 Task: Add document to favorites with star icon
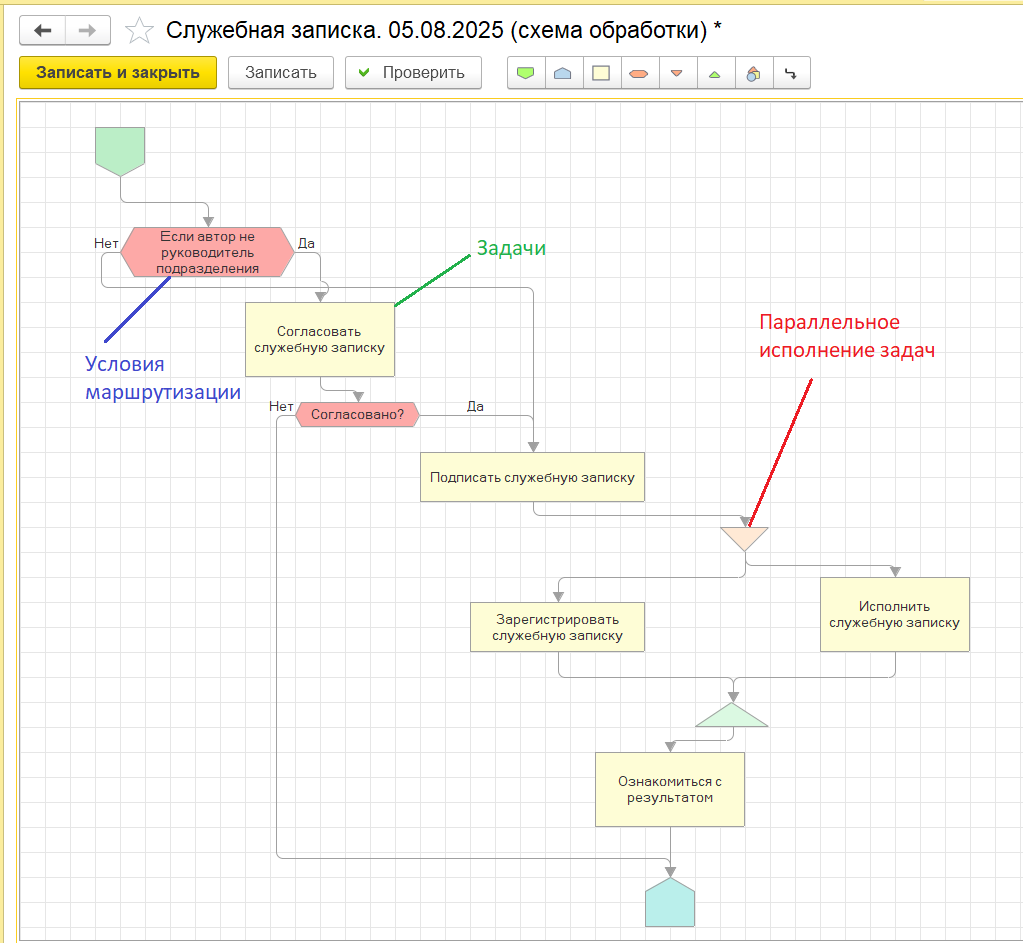coord(139,31)
